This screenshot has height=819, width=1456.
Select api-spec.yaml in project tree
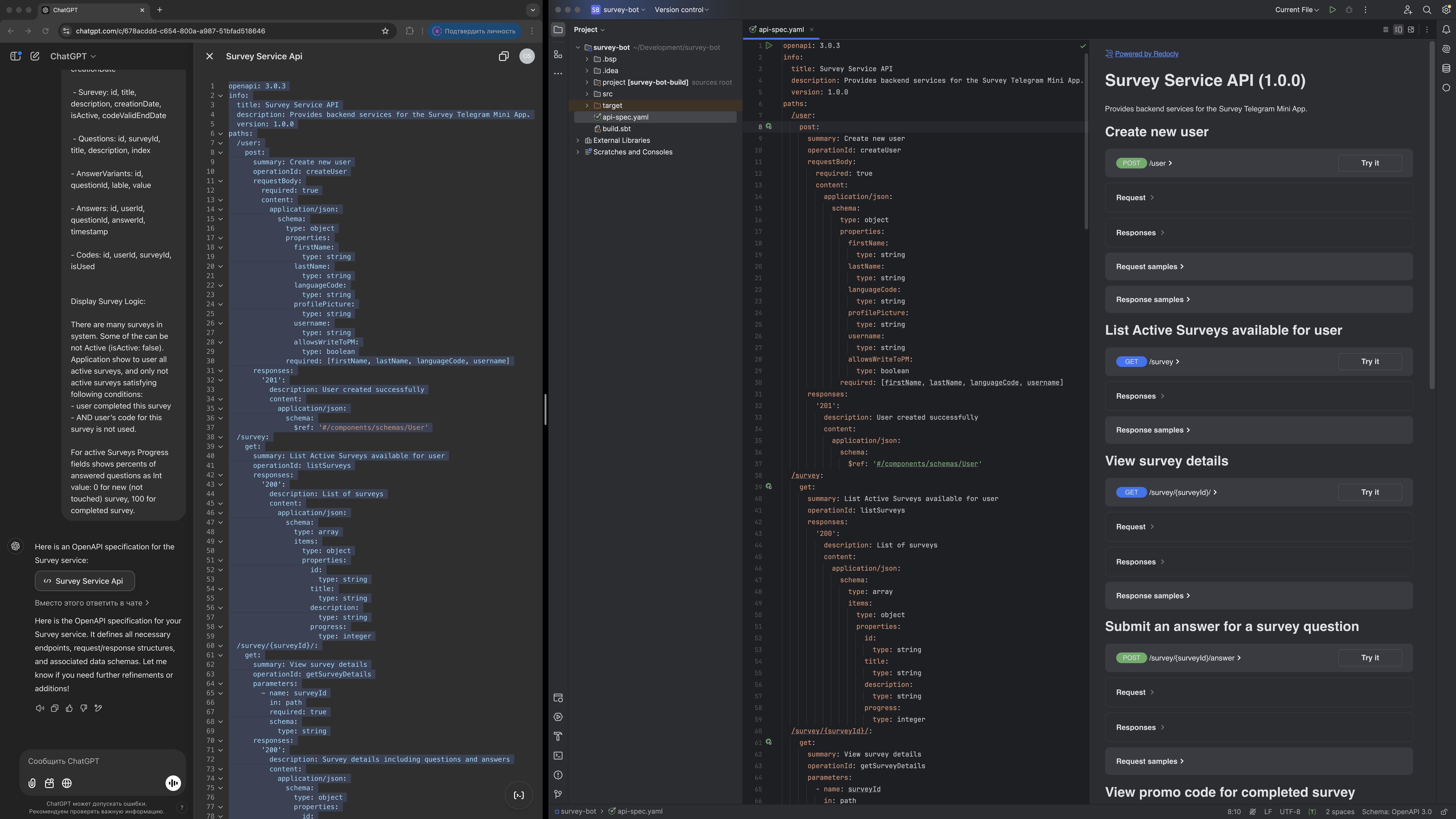click(655, 117)
